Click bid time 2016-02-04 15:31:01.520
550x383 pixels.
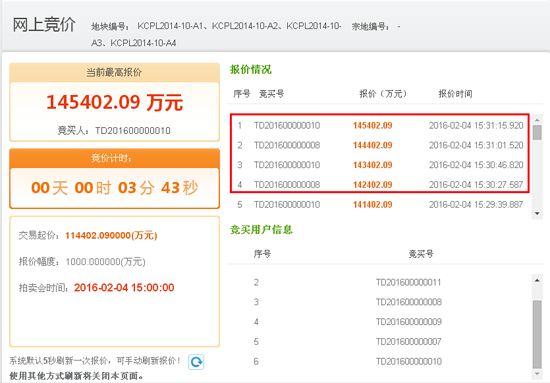(x=476, y=145)
